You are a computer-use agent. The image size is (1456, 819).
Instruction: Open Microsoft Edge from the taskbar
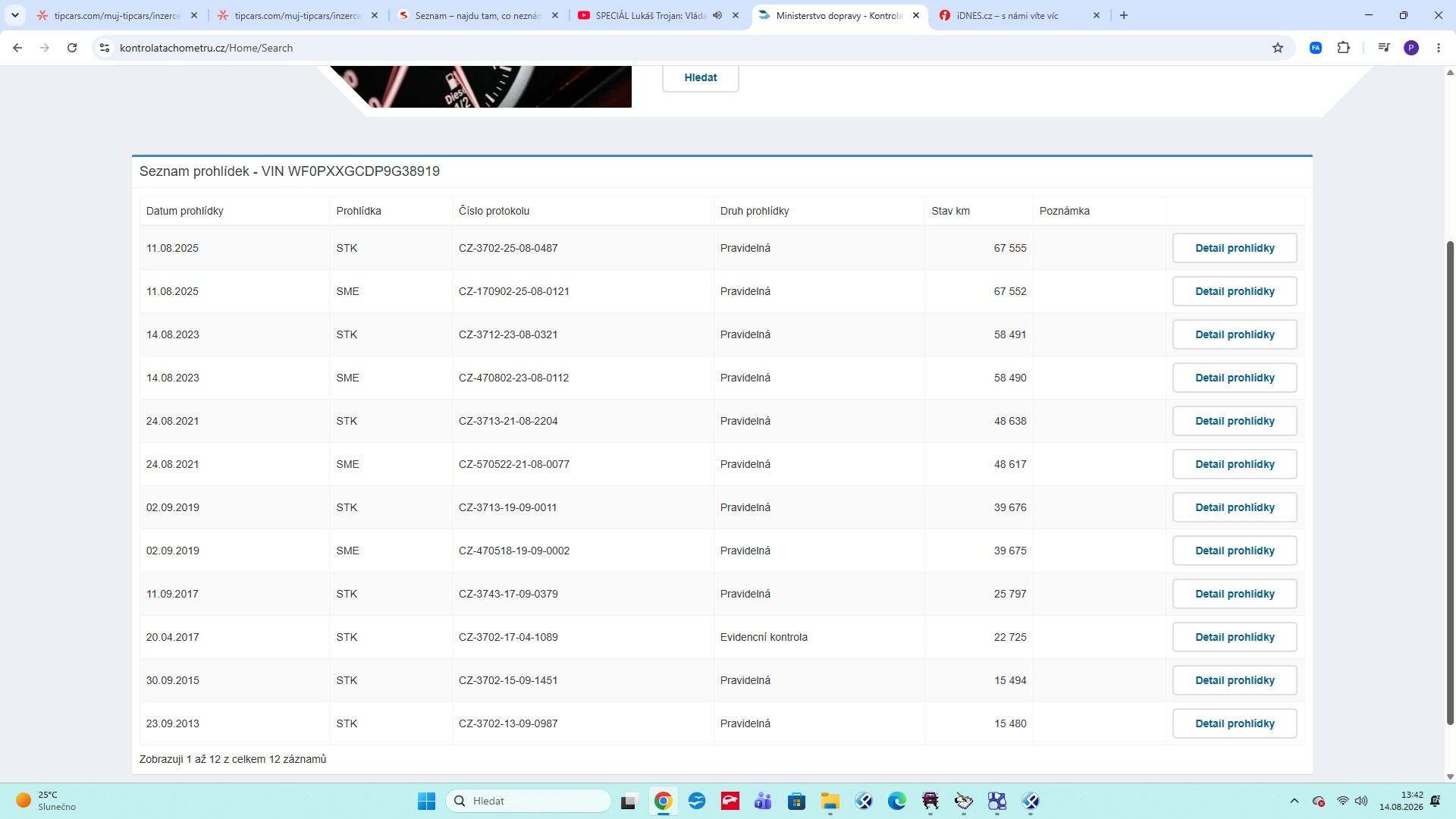coord(896,801)
